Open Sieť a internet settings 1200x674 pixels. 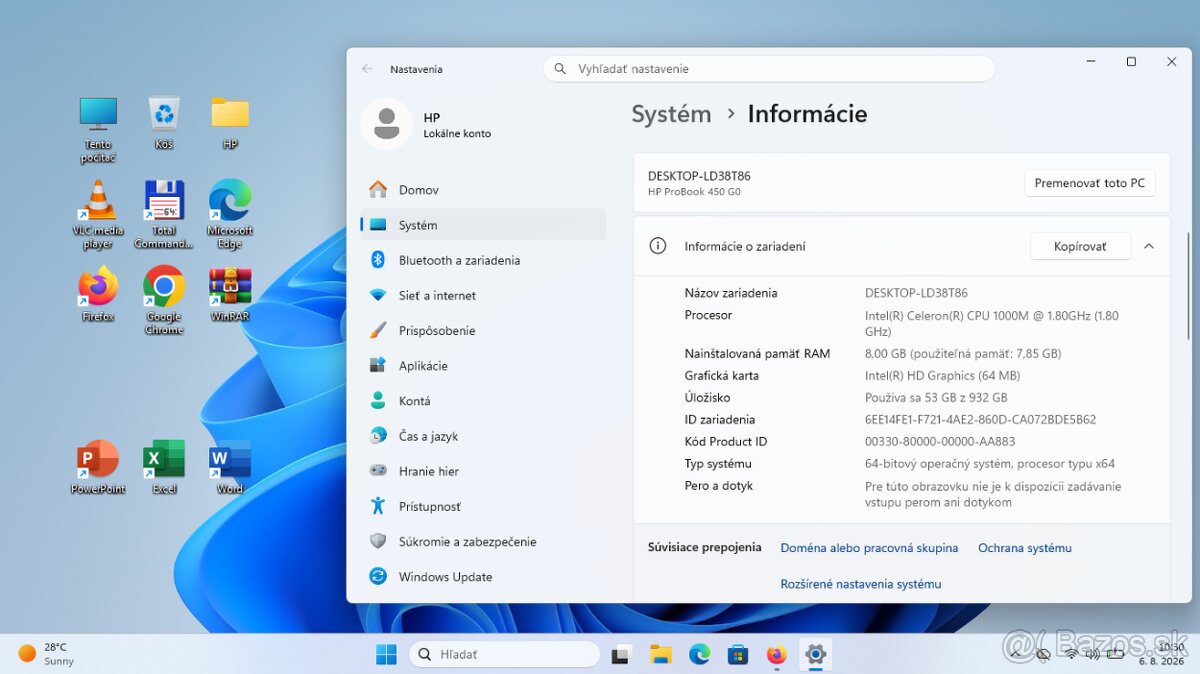pyautogui.click(x=483, y=295)
